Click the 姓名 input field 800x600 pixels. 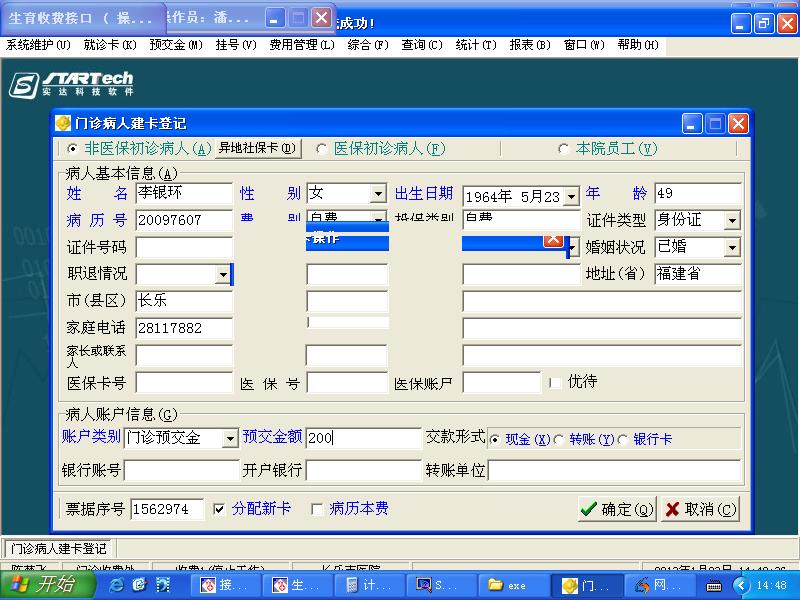coord(184,193)
